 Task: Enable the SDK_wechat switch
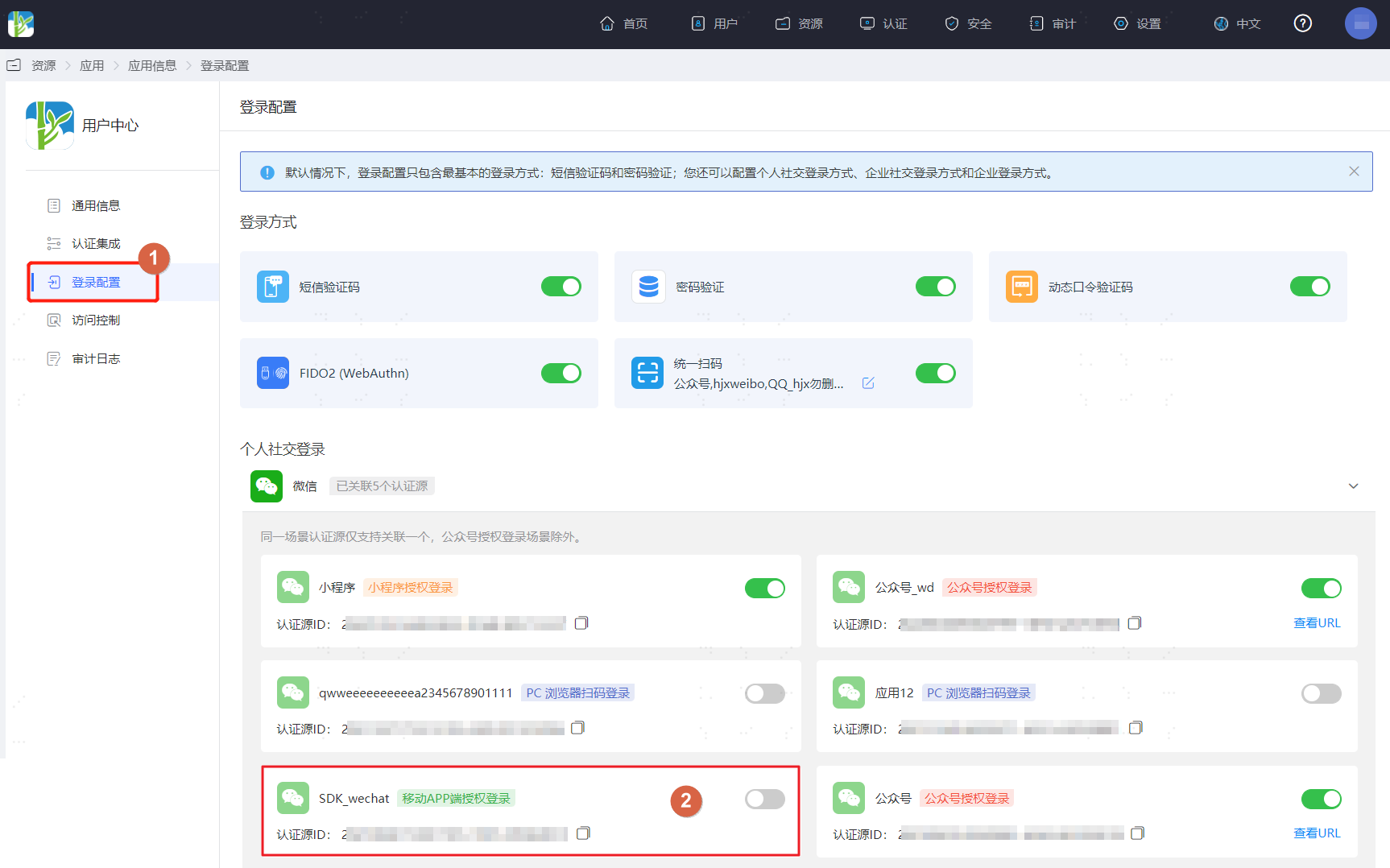[x=765, y=799]
